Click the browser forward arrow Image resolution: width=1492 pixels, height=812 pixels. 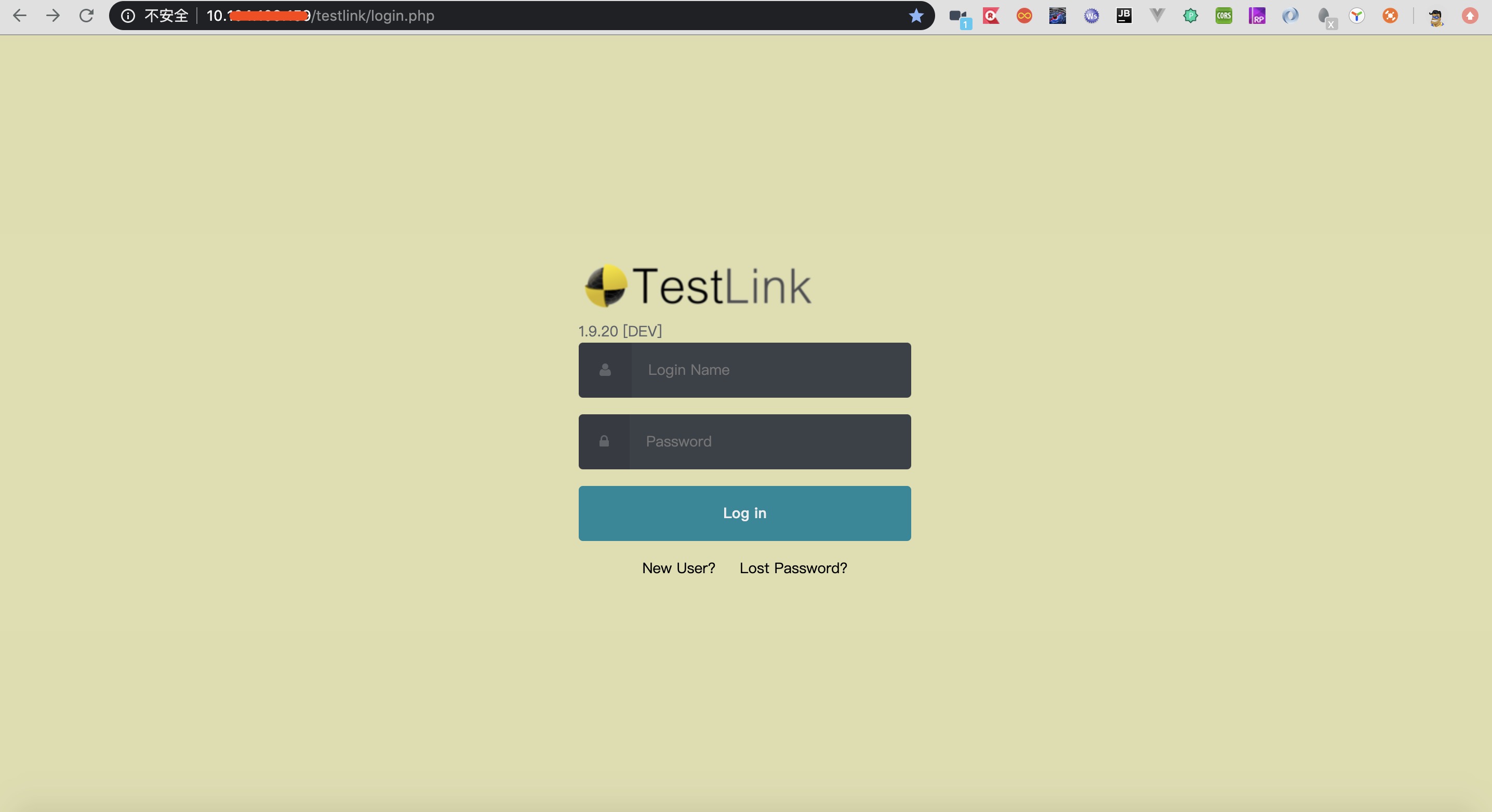[52, 16]
